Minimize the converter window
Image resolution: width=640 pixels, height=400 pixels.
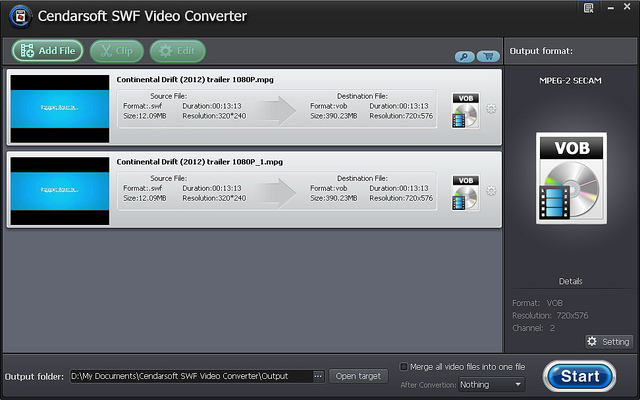pyautogui.click(x=611, y=8)
